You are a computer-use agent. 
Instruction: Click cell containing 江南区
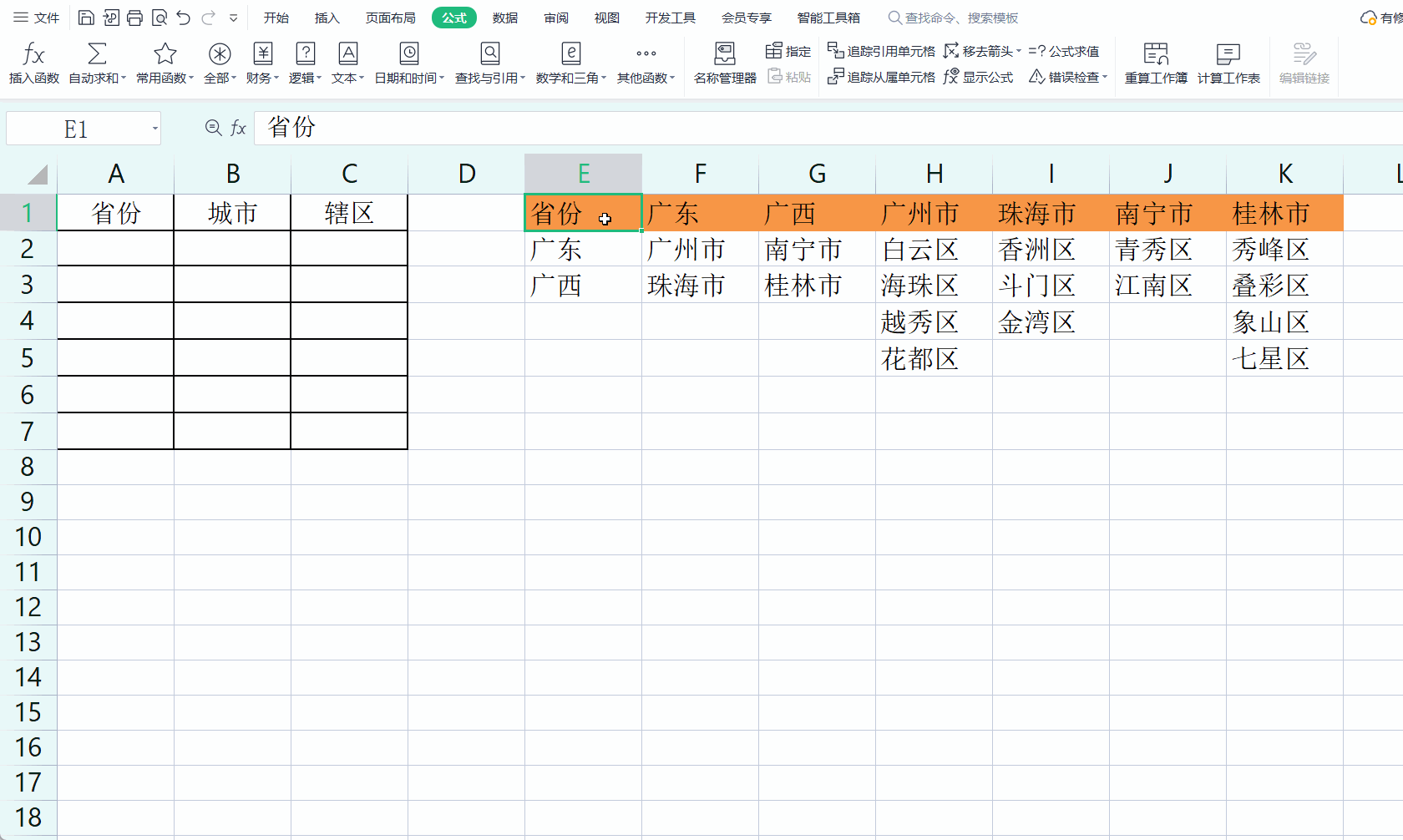(x=1167, y=285)
